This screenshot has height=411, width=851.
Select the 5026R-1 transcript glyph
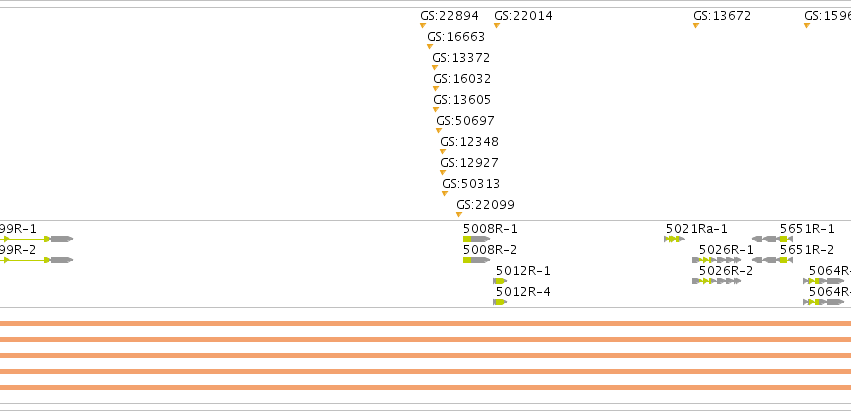coord(717,260)
